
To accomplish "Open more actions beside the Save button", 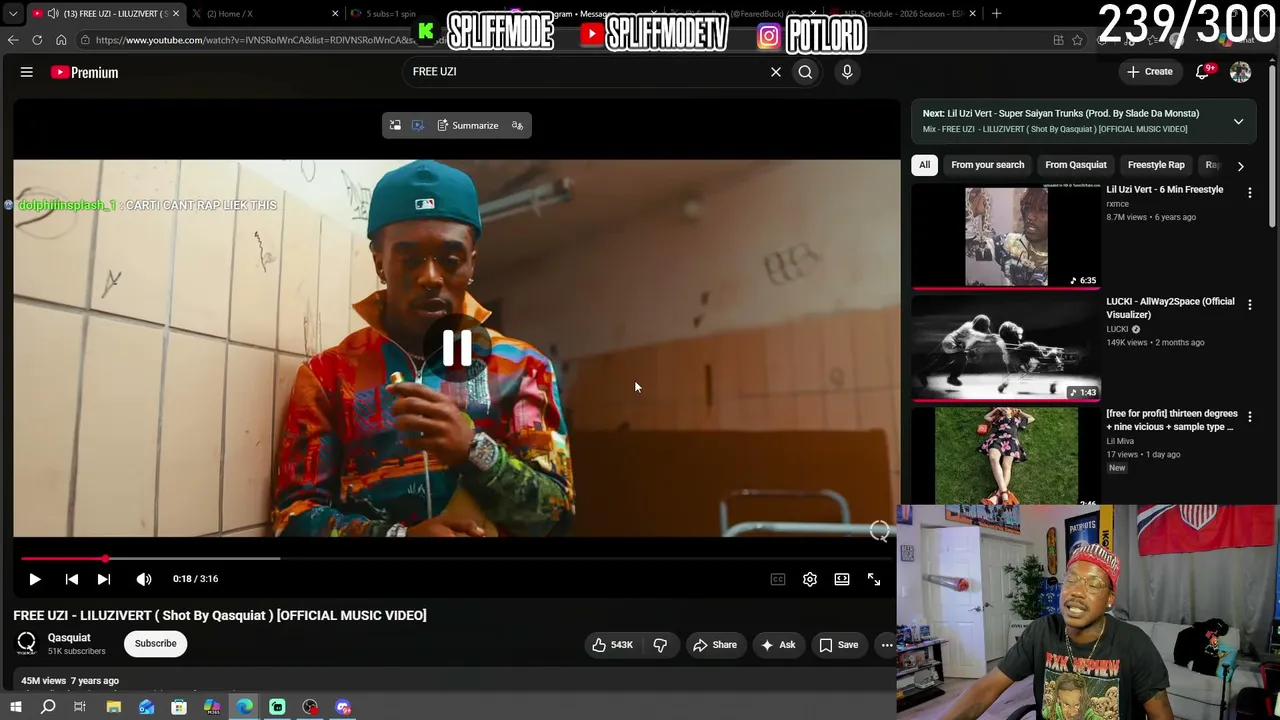I will (886, 645).
